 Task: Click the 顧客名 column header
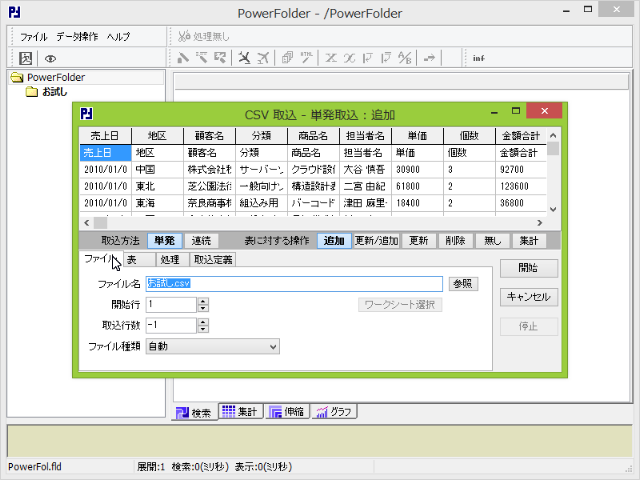tap(209, 136)
